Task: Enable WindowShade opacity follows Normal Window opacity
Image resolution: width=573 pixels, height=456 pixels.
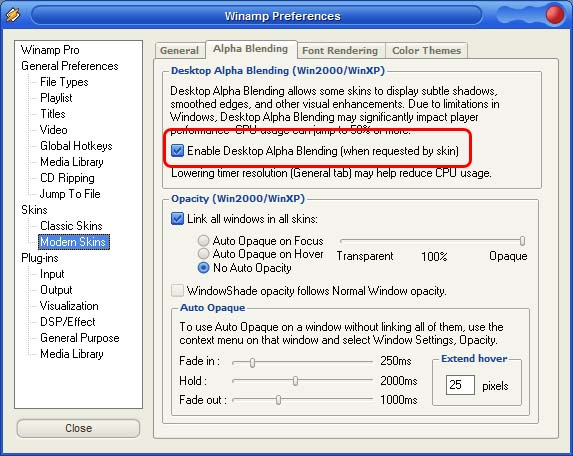Action: [178, 291]
